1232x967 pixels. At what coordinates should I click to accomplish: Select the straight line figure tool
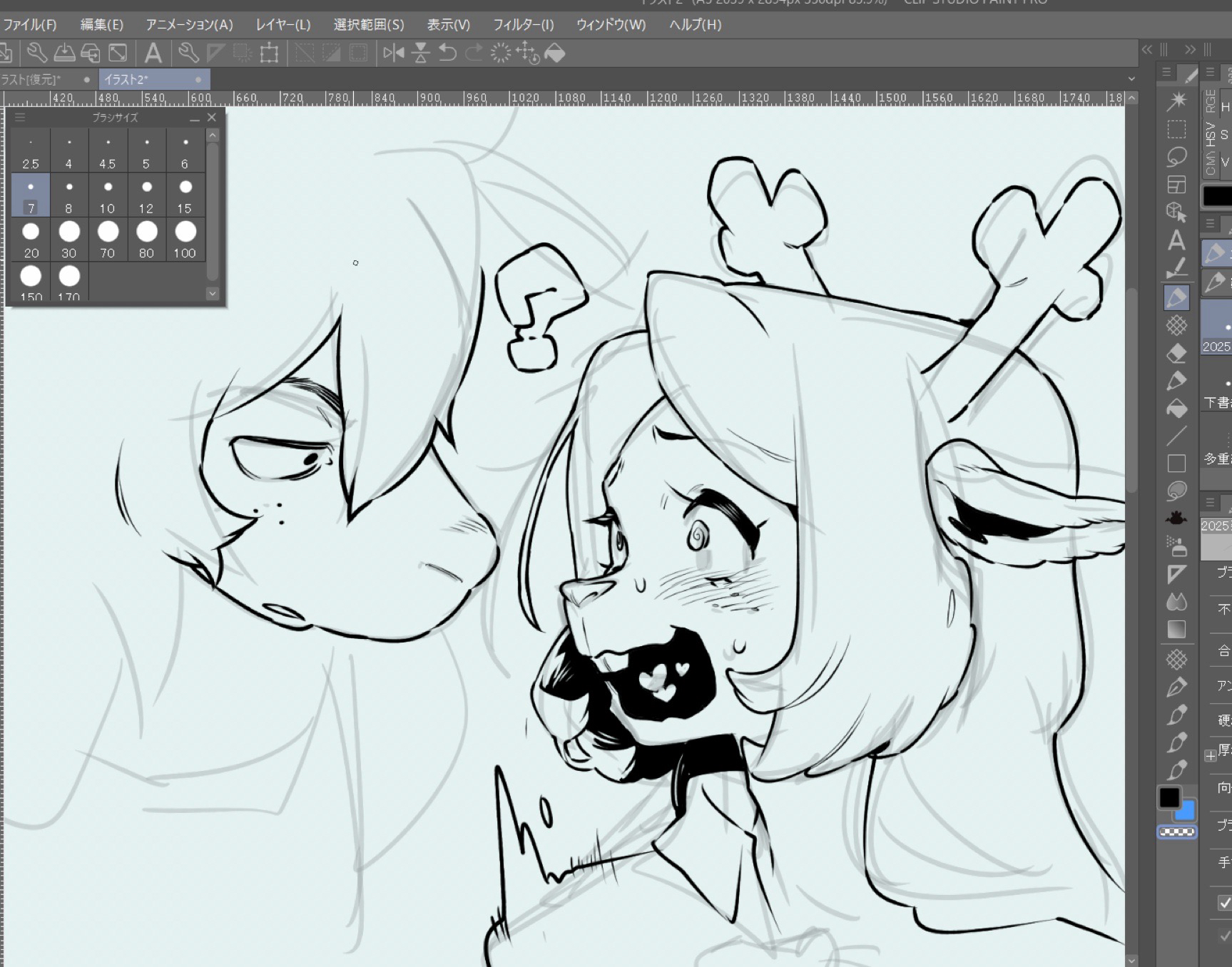pos(1176,436)
